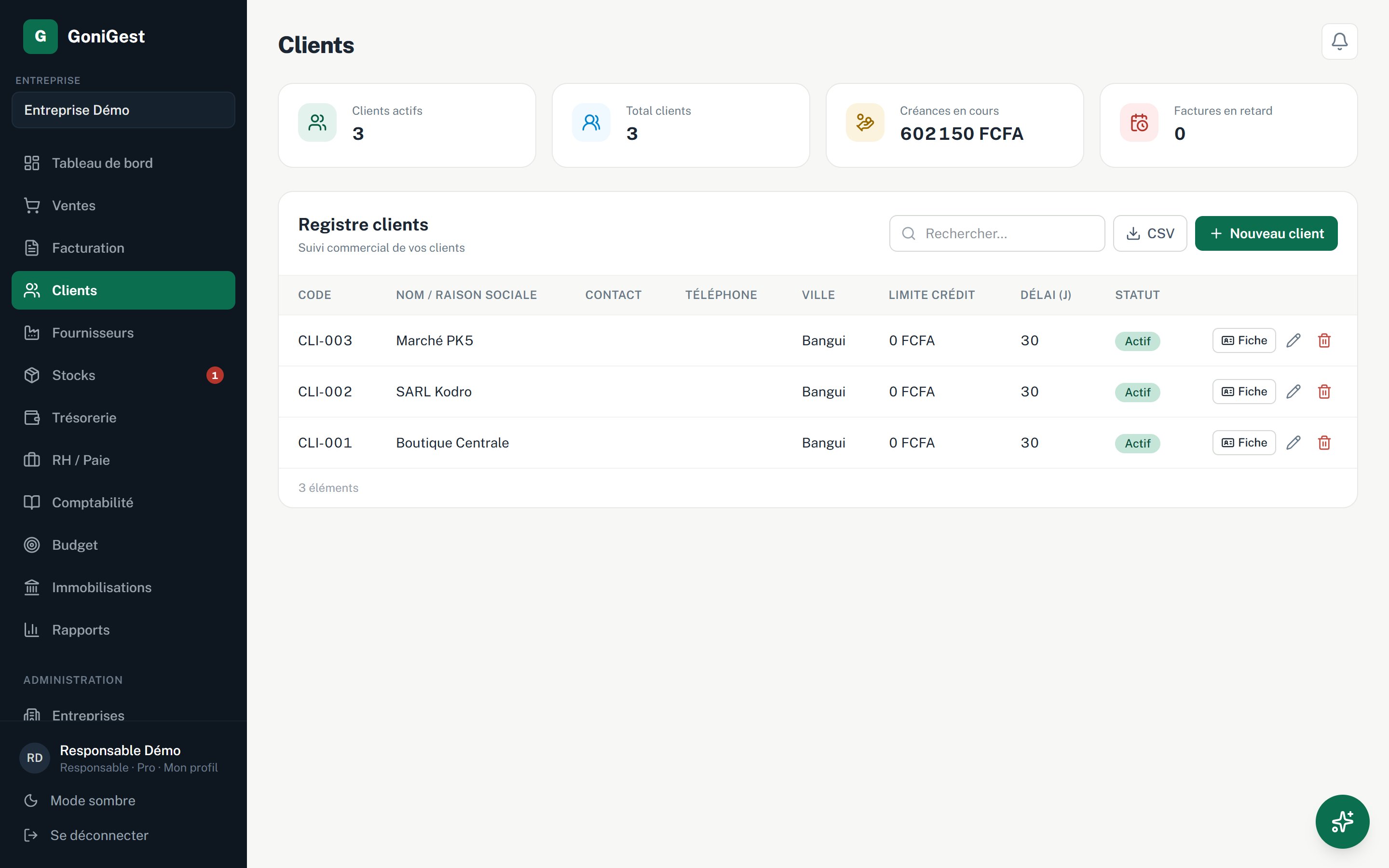Screen dimensions: 1389x868
Task: Export the client list as CSV
Action: point(1150,234)
